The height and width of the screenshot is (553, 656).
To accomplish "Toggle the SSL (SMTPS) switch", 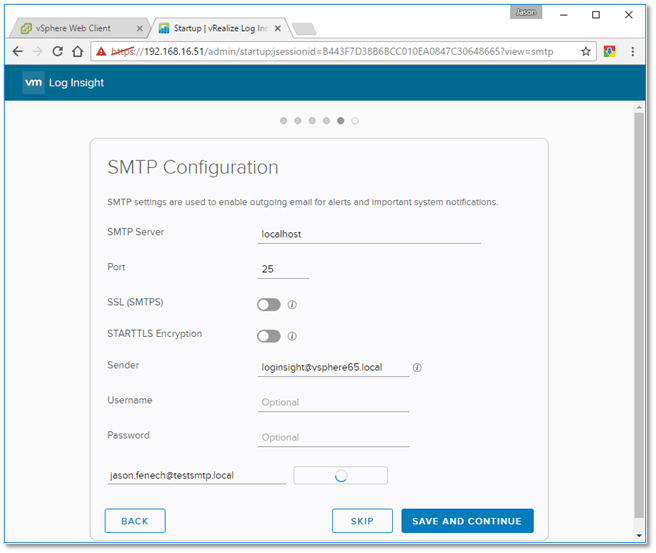I will pos(269,305).
